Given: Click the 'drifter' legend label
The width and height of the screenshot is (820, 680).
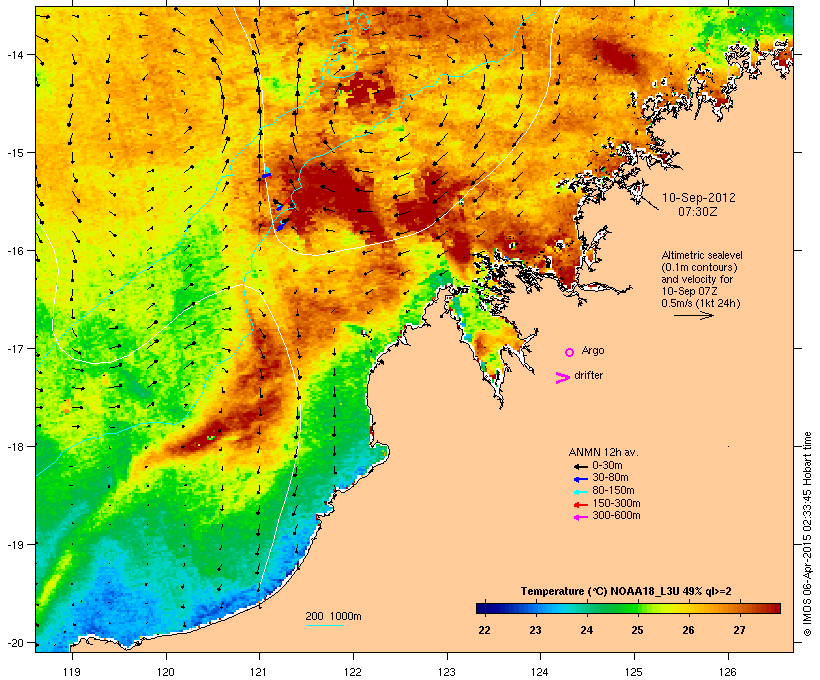Looking at the screenshot, I should click(588, 375).
